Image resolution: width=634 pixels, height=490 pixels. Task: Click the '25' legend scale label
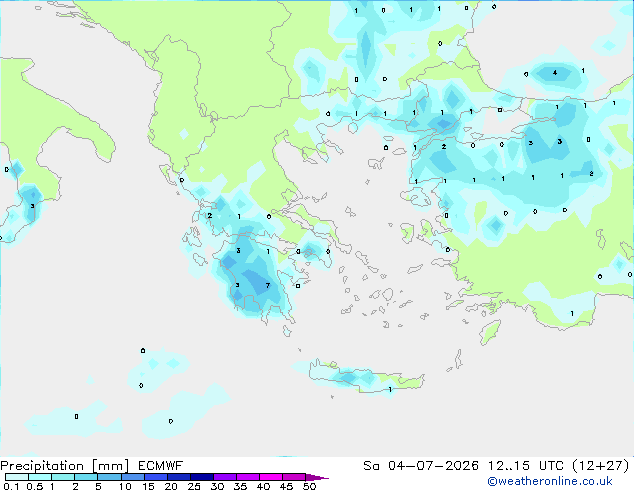(194, 486)
